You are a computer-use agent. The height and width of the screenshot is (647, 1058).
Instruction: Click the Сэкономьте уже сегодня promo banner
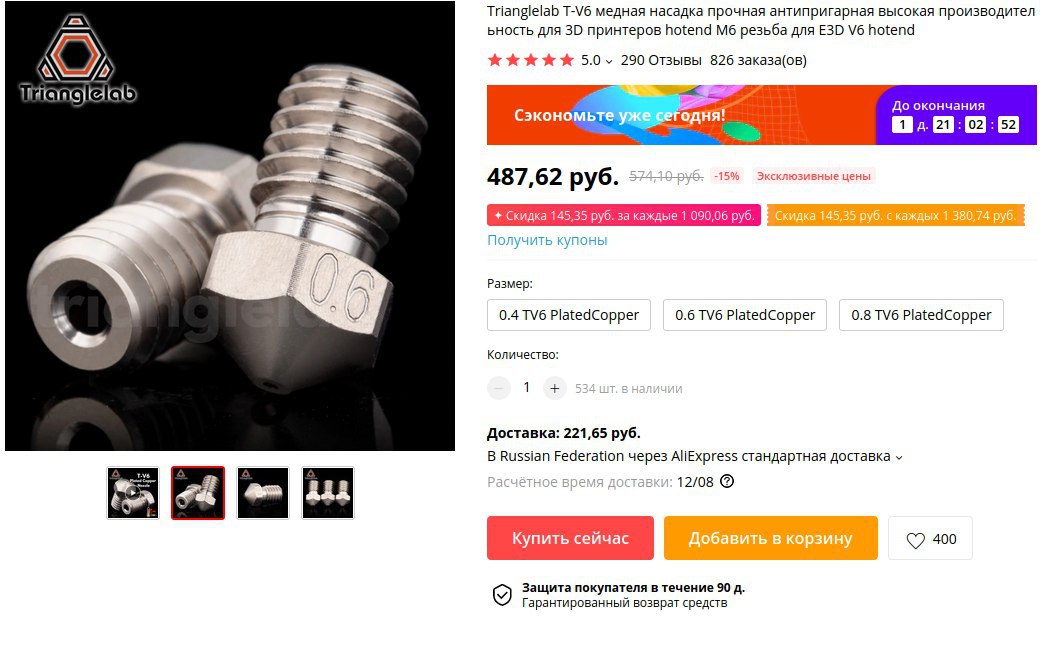click(681, 115)
